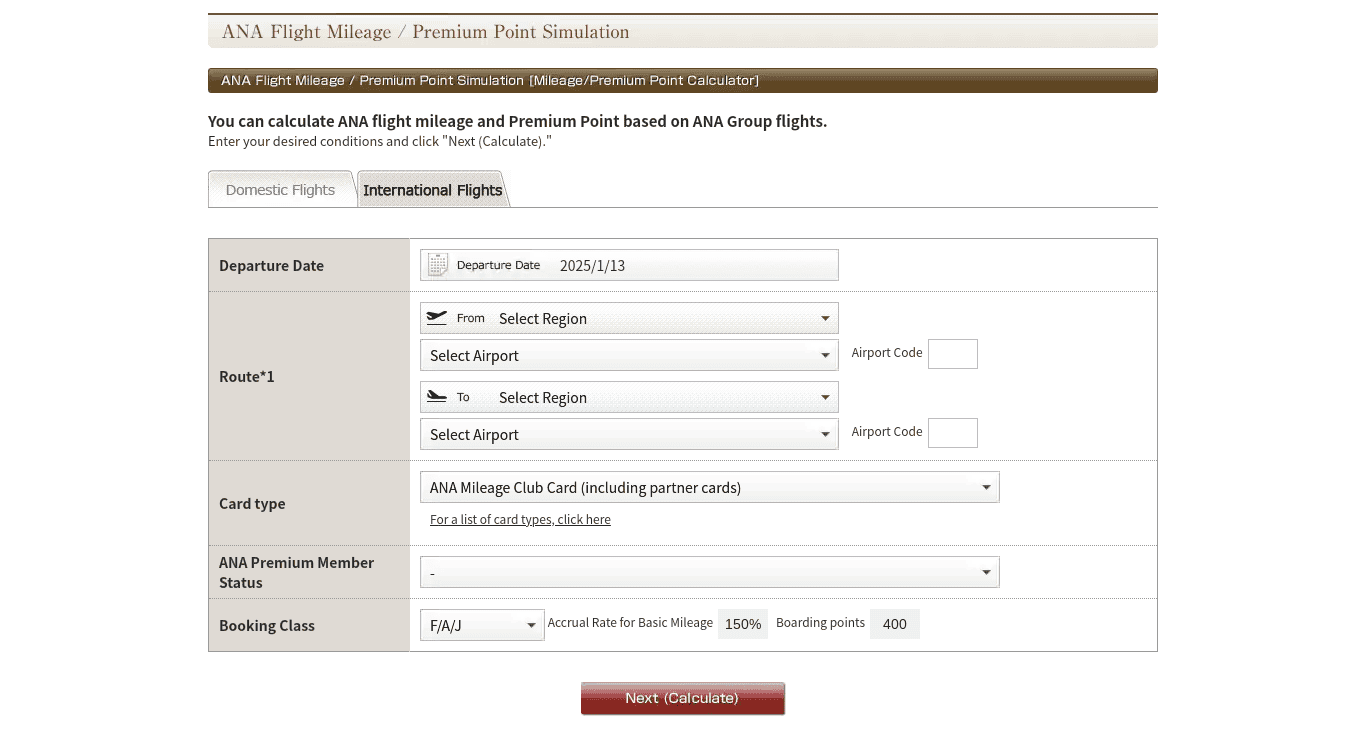
Task: Expand the ANA Premium Member Status dropdown
Action: pyautogui.click(x=709, y=572)
